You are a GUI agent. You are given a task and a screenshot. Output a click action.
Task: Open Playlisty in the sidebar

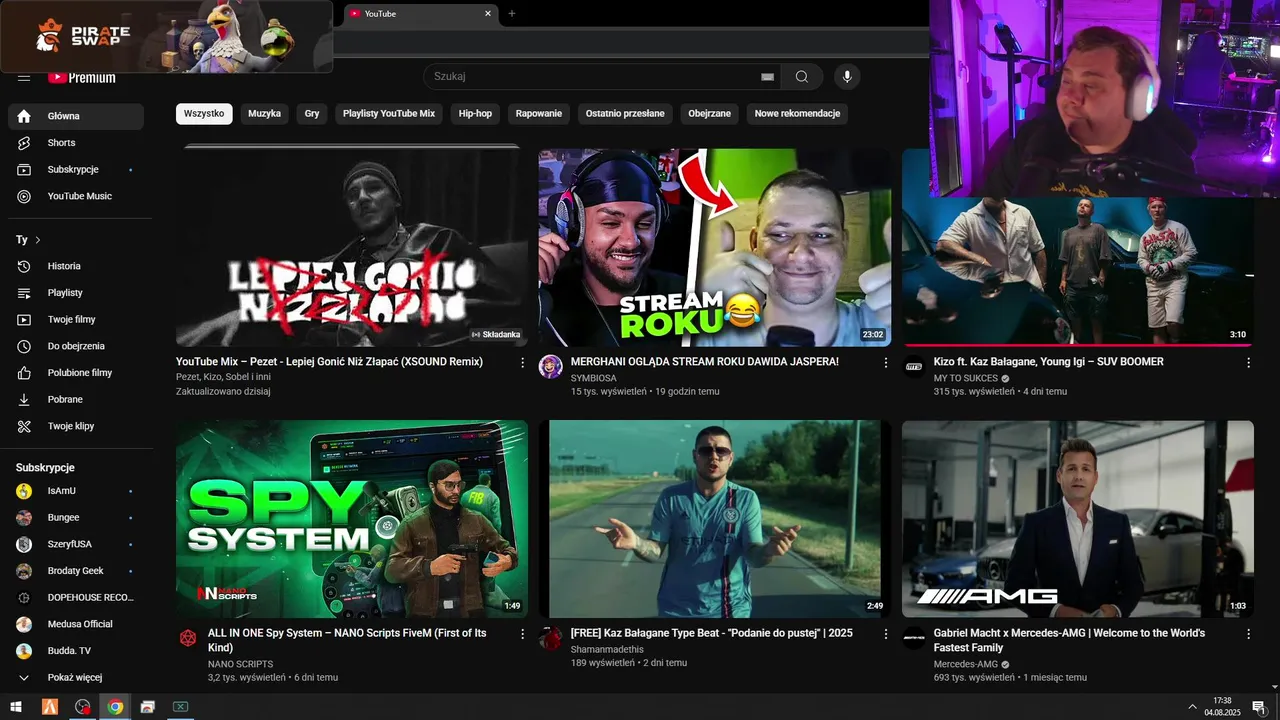(76, 293)
